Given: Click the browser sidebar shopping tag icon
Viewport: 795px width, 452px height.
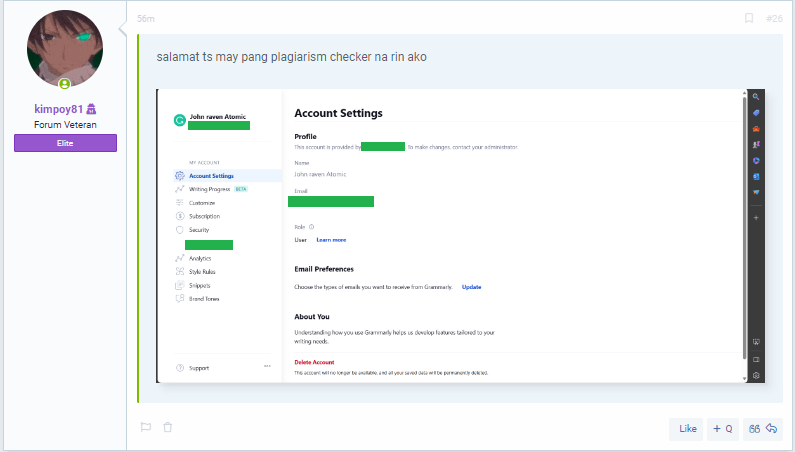Looking at the screenshot, I should tap(756, 113).
